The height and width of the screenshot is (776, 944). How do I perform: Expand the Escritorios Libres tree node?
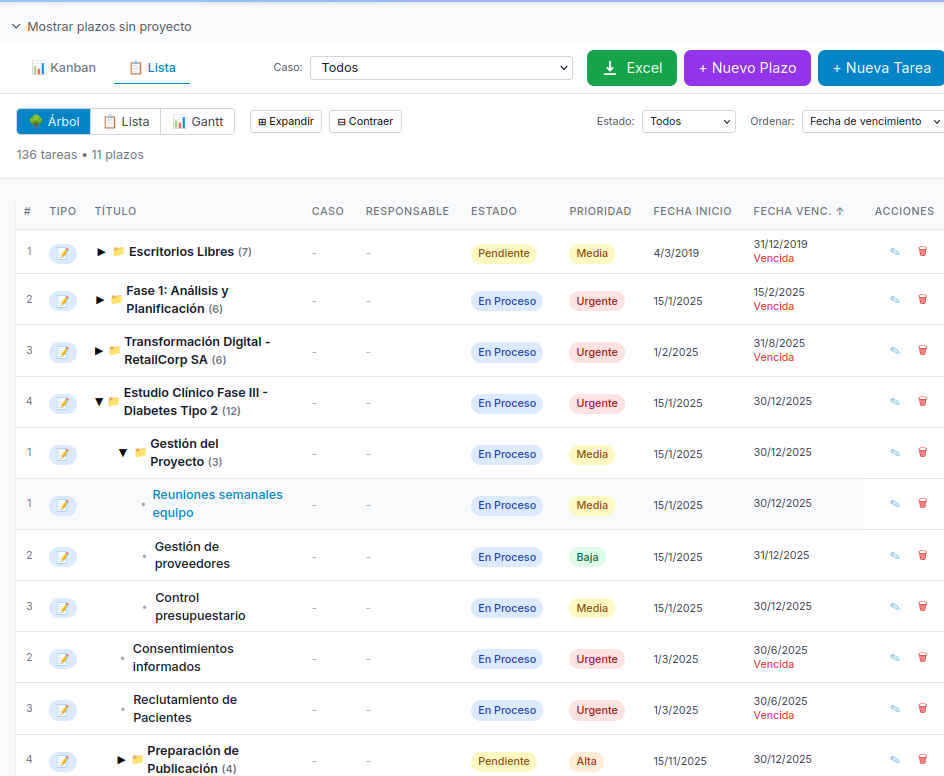tap(101, 252)
